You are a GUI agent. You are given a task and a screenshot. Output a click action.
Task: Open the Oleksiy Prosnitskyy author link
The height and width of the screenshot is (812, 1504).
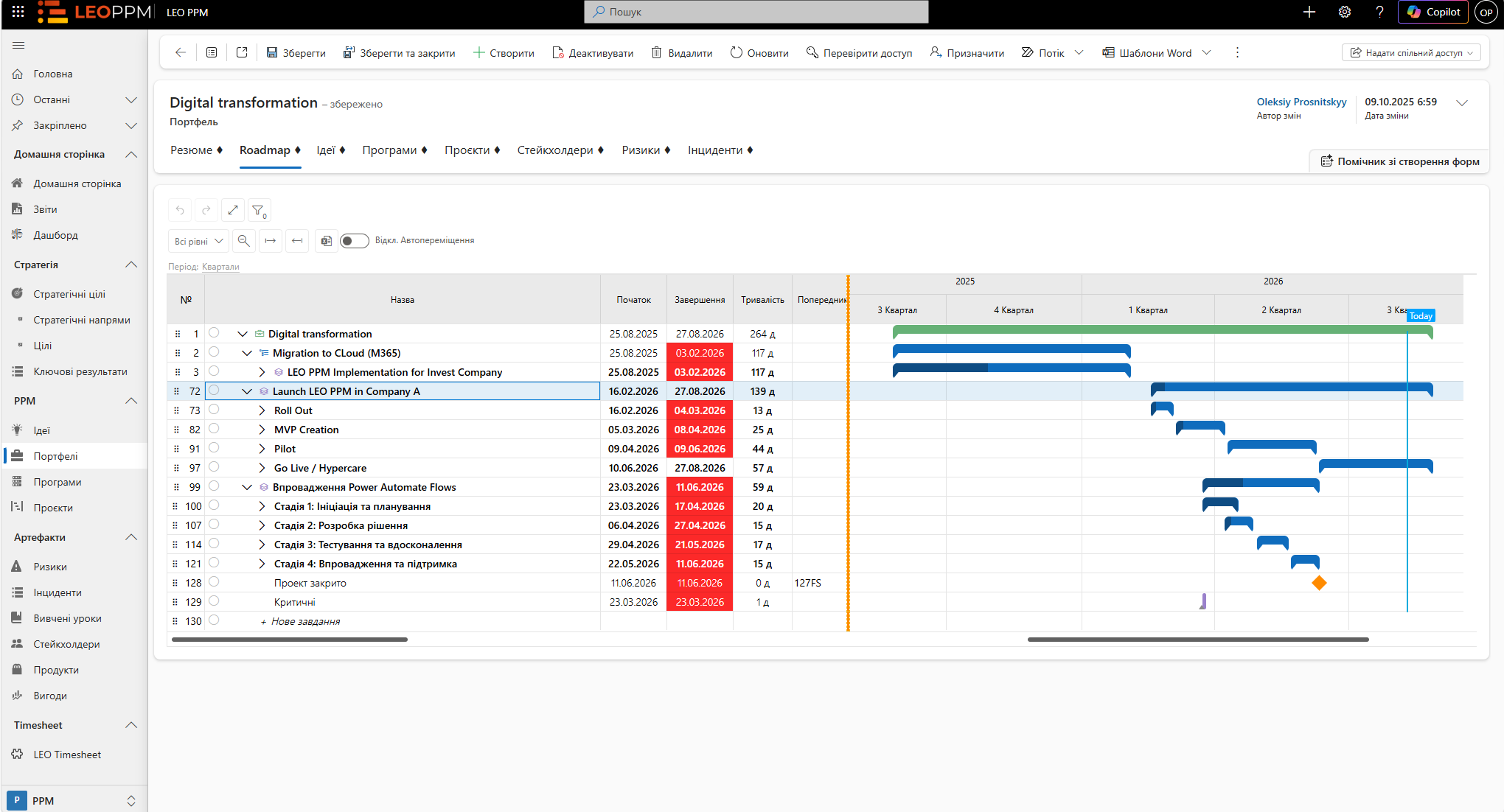coord(1301,102)
